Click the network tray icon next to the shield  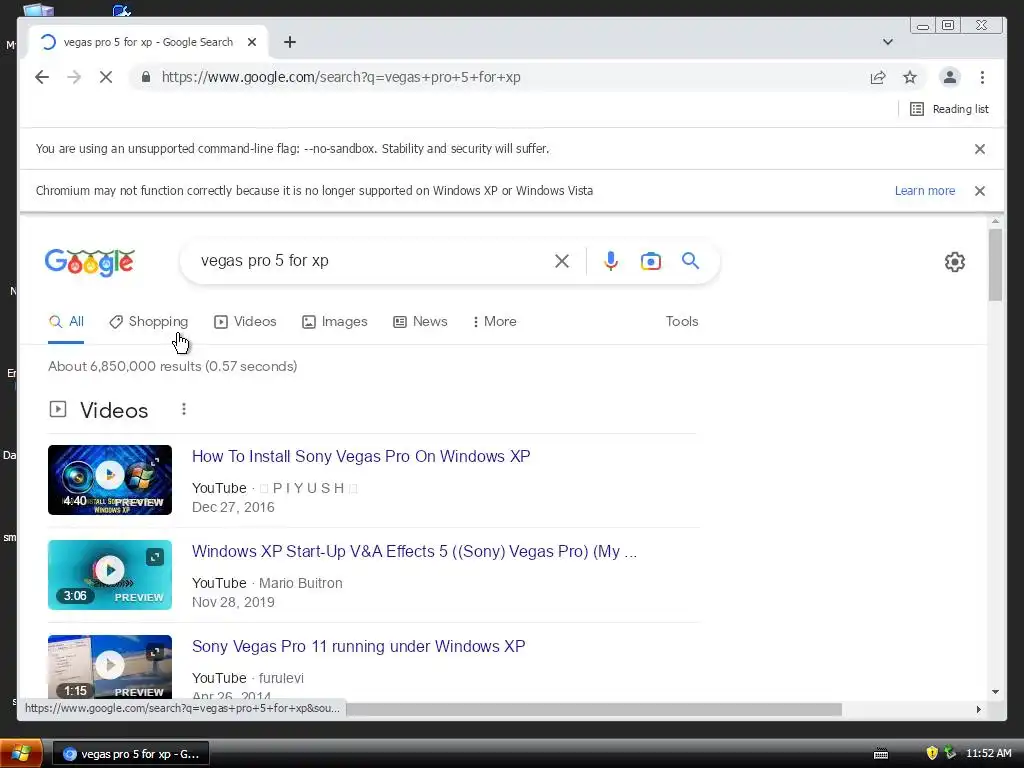click(950, 753)
